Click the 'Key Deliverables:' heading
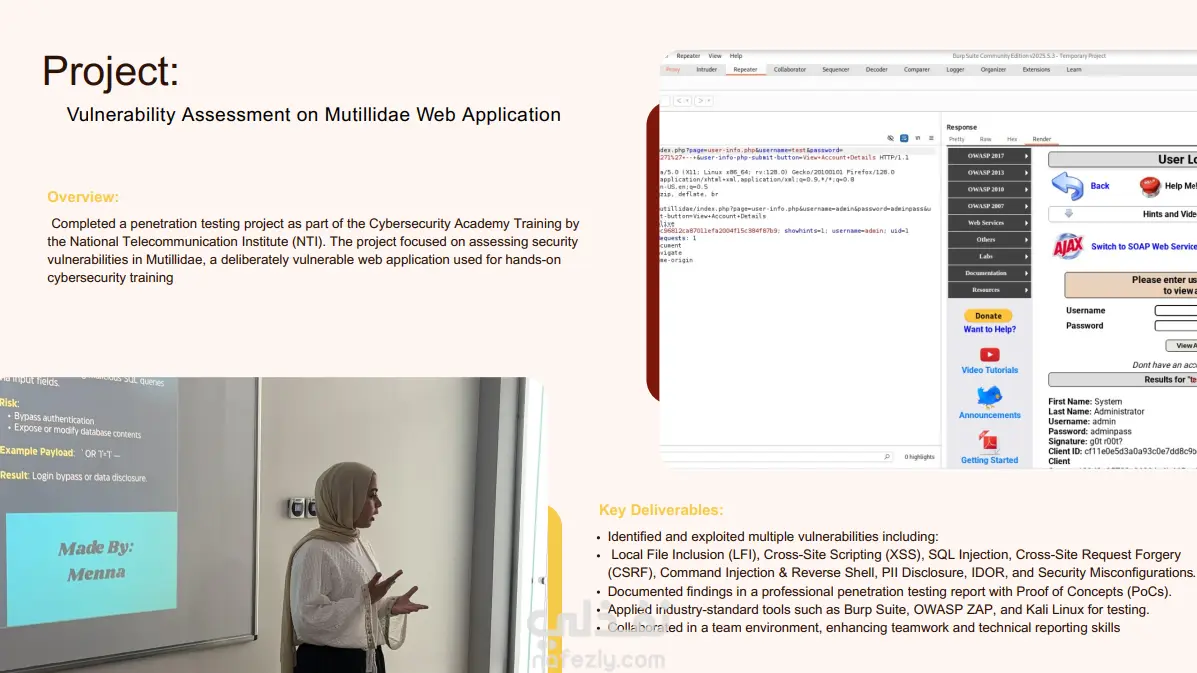The image size is (1197, 673). click(x=661, y=510)
